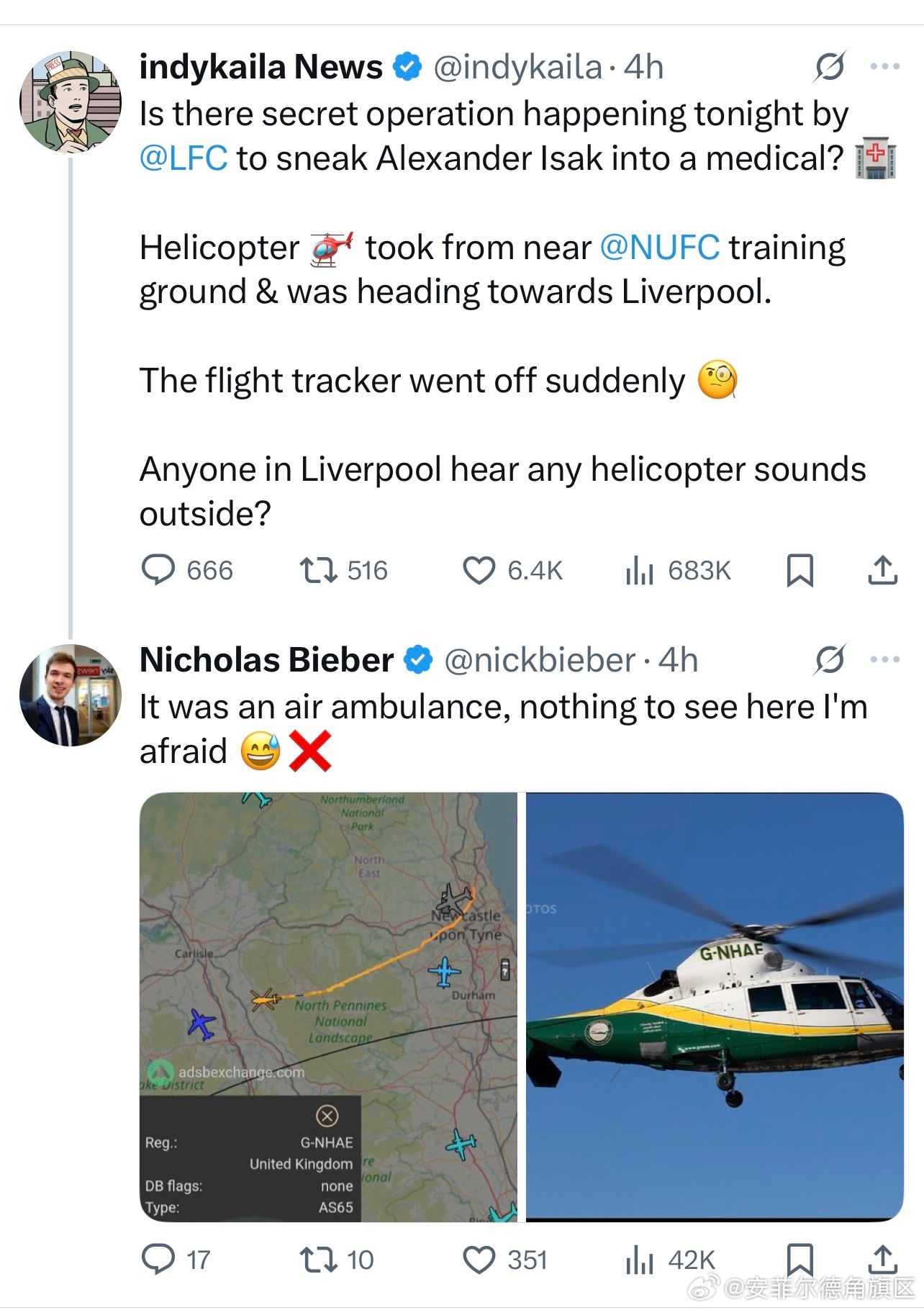Open the adsbexchange flight map image
The height and width of the screenshot is (1310, 924).
[x=328, y=1007]
